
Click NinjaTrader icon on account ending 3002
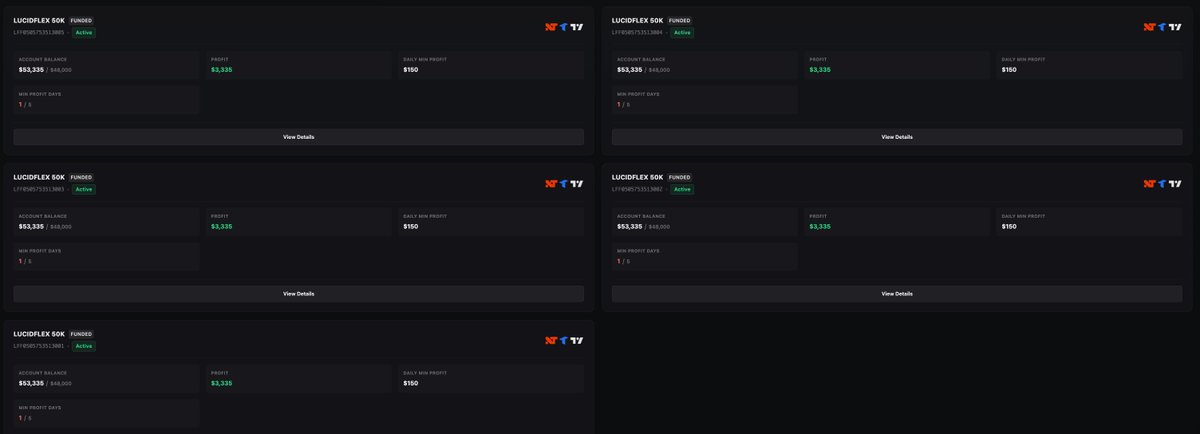click(1149, 184)
